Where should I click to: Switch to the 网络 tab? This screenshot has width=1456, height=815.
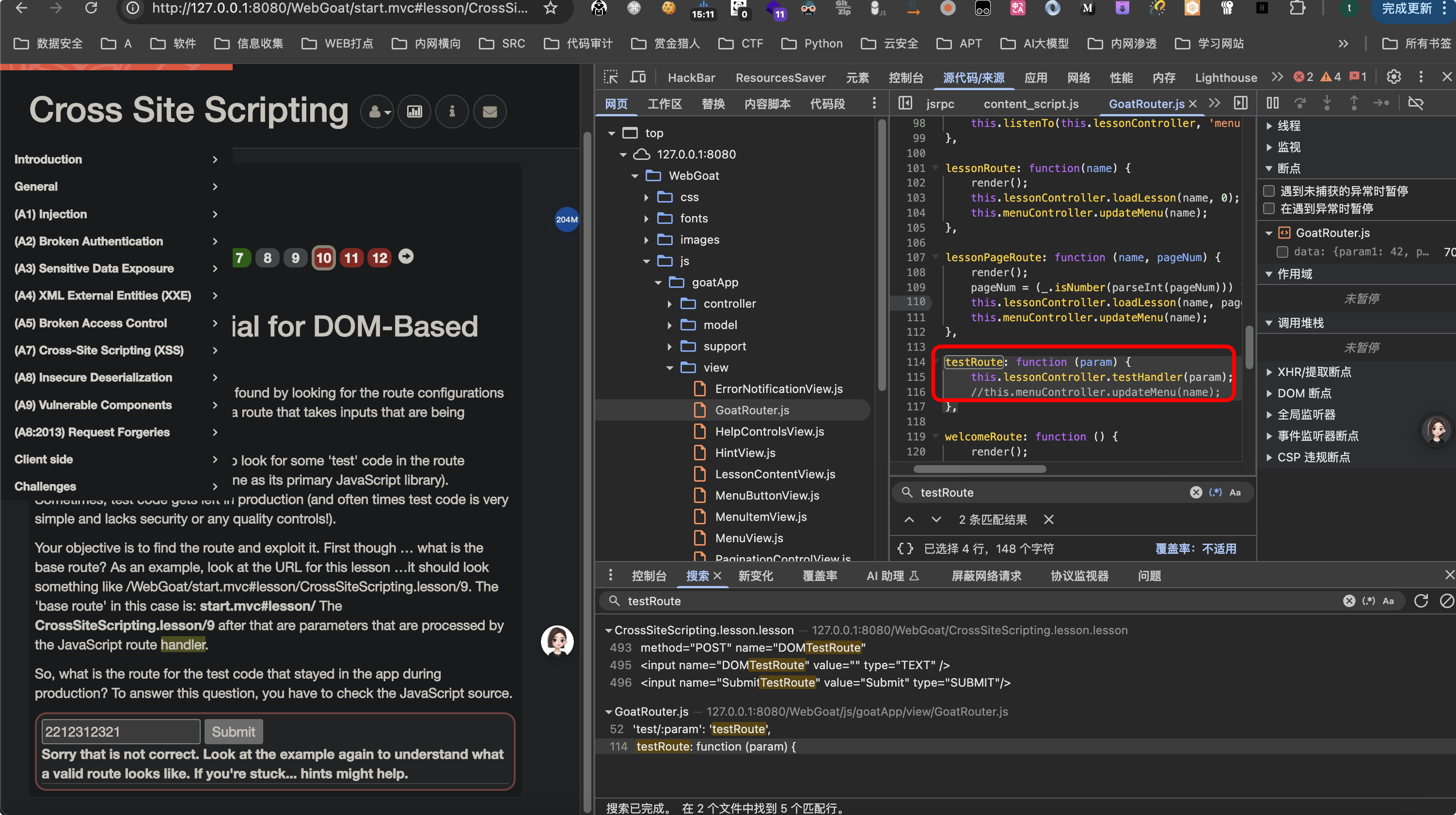tap(1078, 78)
